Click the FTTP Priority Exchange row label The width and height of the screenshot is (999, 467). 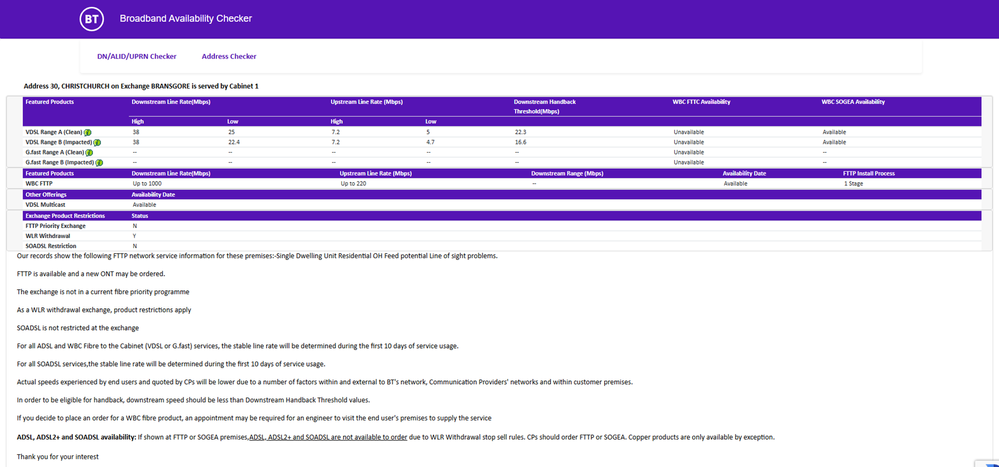click(55, 226)
